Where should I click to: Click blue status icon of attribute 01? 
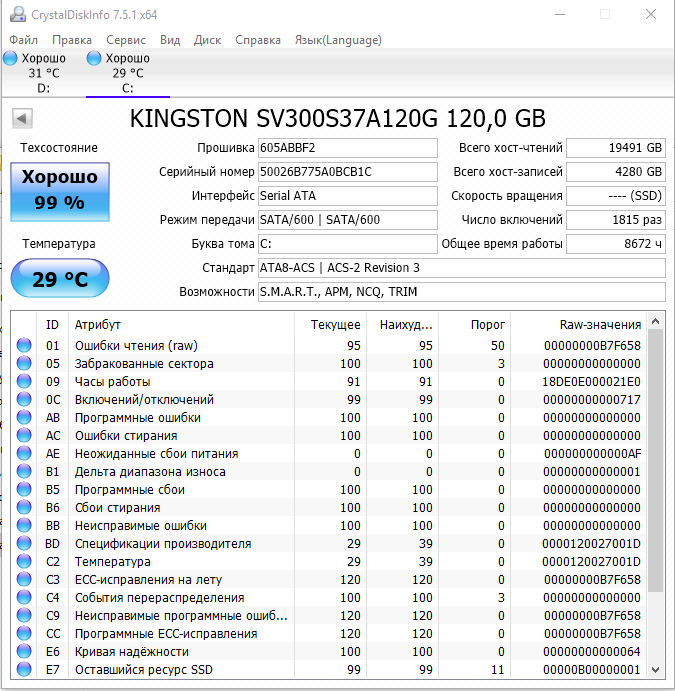pyautogui.click(x=24, y=345)
